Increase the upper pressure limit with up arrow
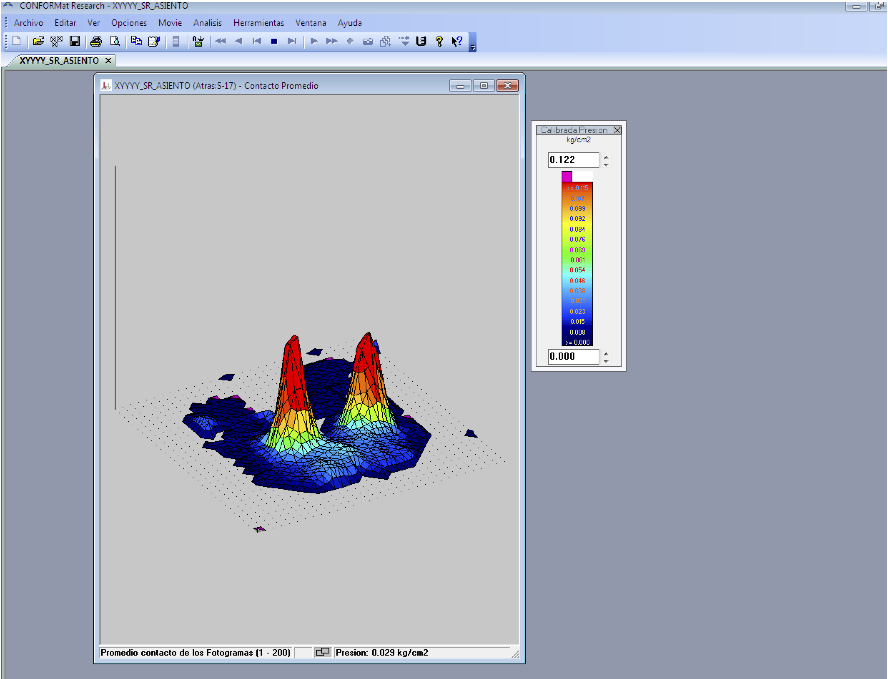 [606, 156]
